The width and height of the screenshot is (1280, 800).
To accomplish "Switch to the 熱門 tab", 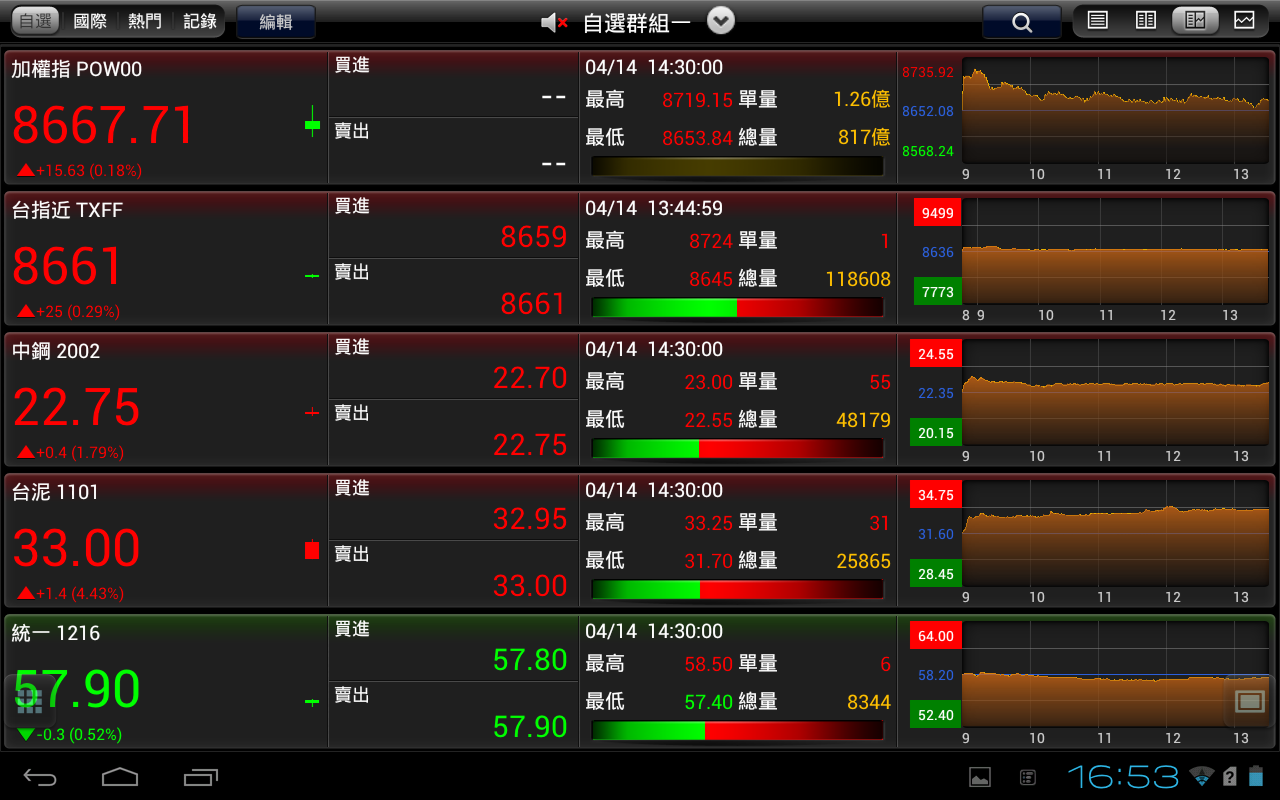I will 145,21.
